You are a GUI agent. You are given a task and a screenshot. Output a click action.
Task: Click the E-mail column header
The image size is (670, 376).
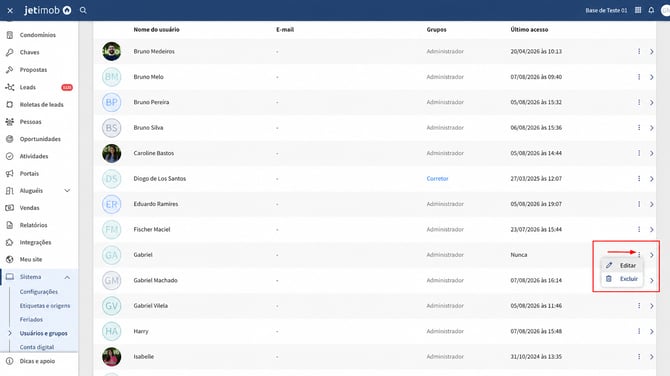click(285, 29)
